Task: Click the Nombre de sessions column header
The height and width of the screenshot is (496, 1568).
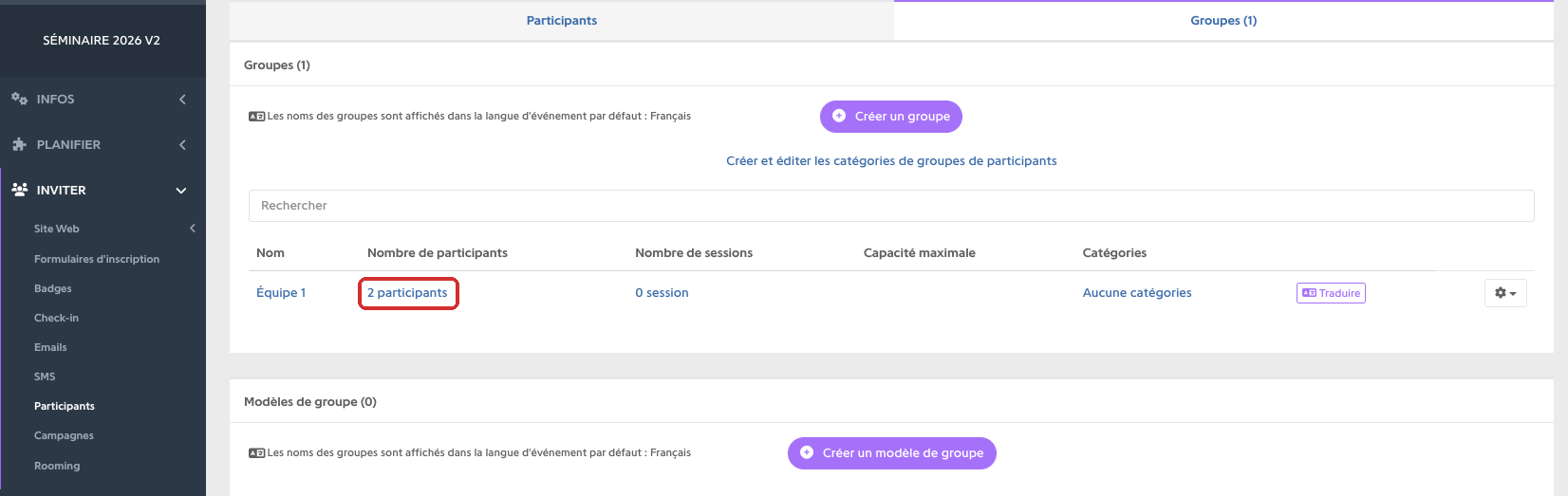Action: pos(694,253)
